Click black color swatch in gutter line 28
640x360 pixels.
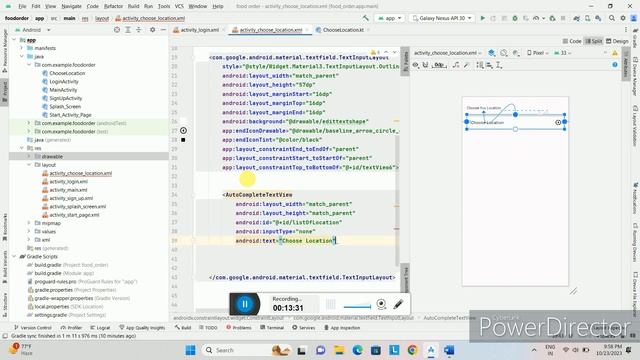(x=183, y=140)
